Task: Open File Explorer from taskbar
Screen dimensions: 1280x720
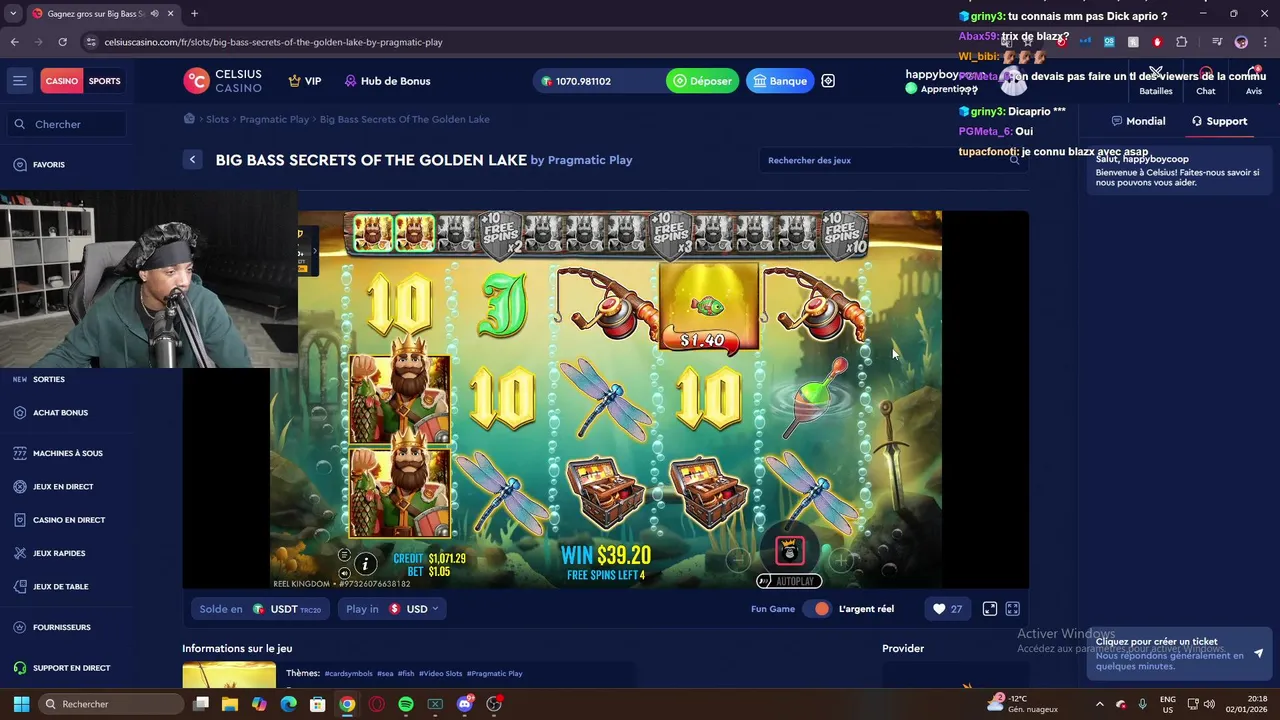Action: click(x=230, y=704)
